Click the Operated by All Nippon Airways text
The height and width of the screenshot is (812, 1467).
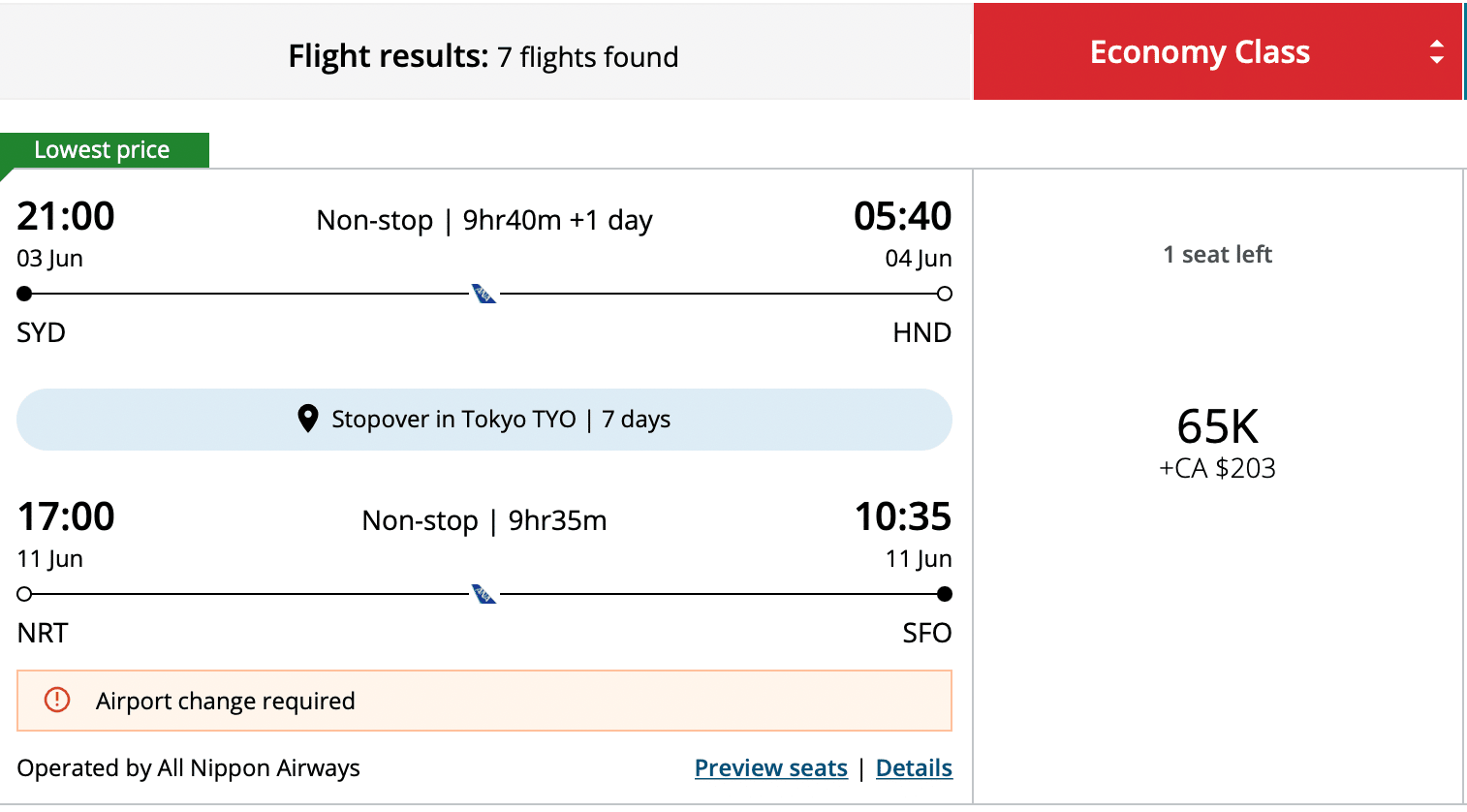pyautogui.click(x=189, y=768)
